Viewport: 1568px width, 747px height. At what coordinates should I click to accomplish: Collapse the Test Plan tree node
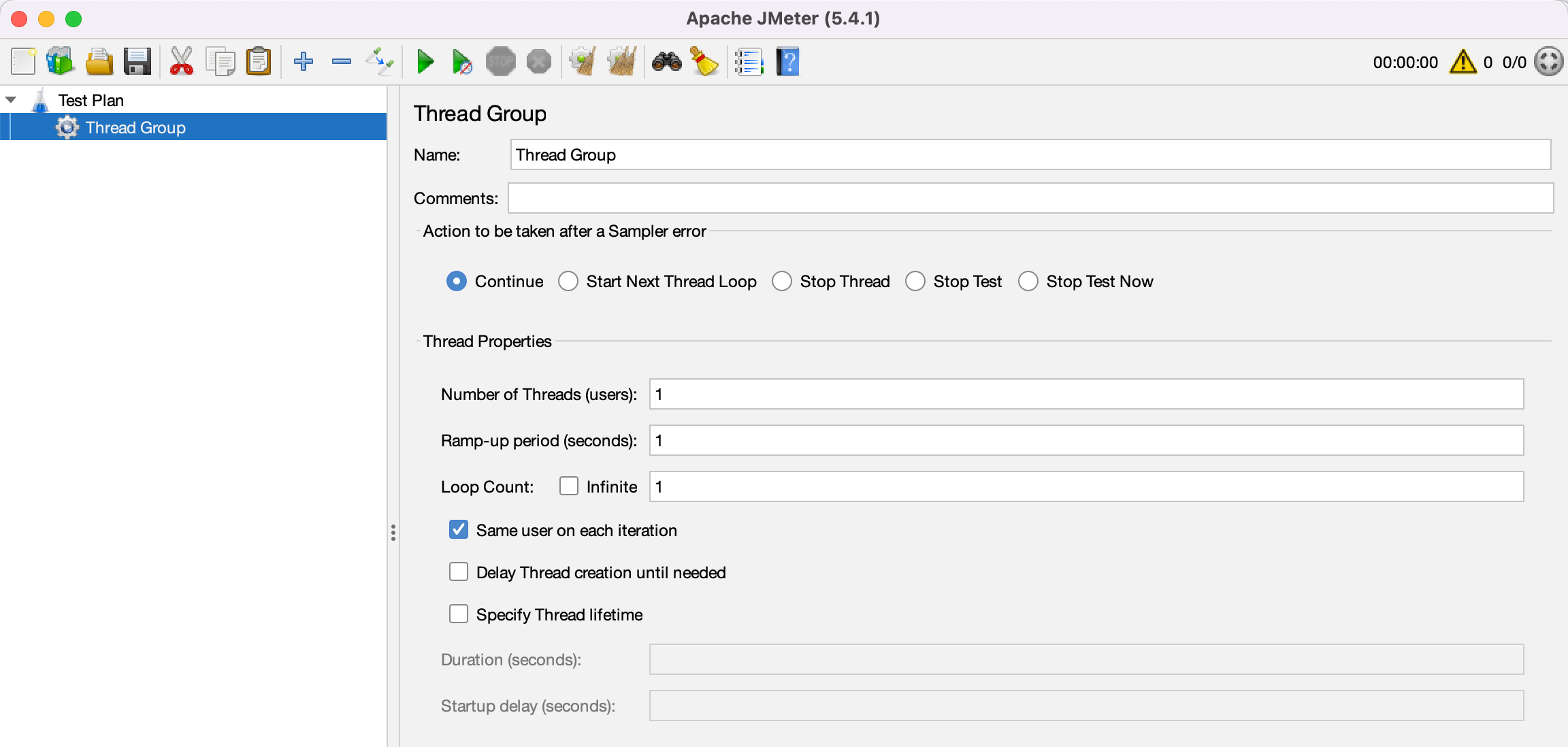click(x=11, y=100)
